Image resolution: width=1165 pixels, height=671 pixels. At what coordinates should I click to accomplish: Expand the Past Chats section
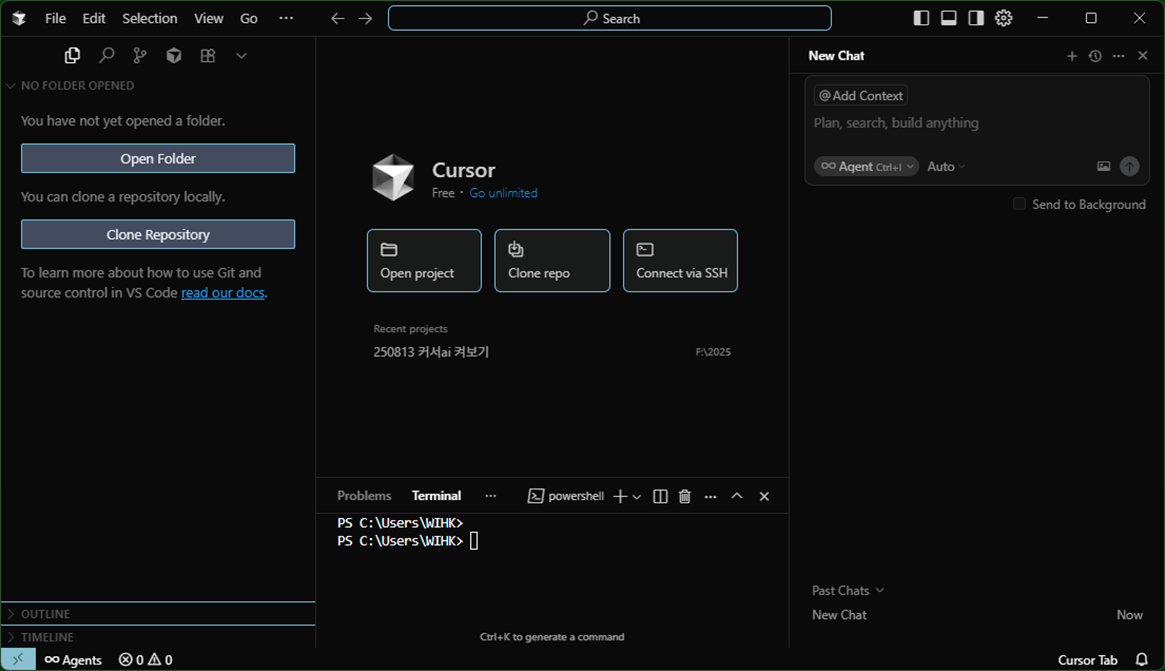[848, 590]
